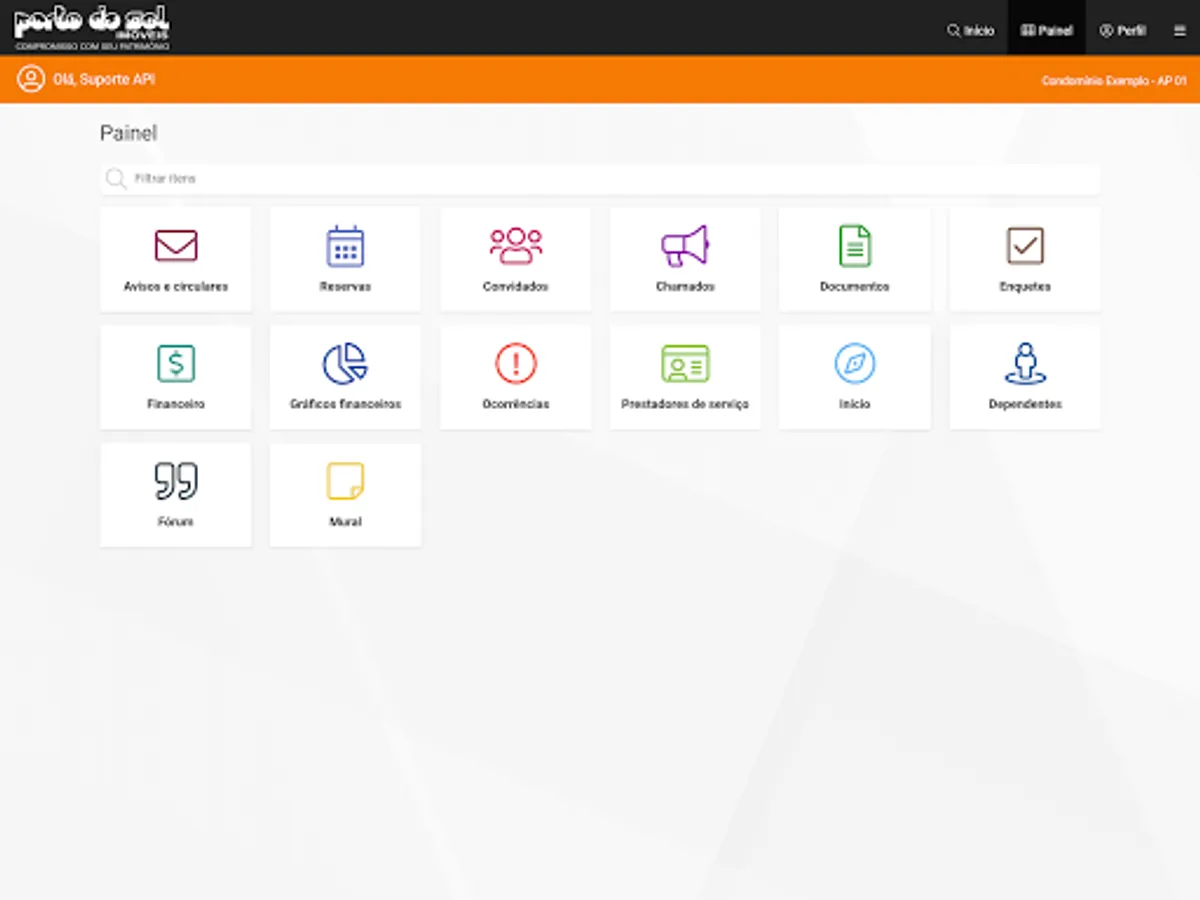Click the Olá, Suporte API greeting

click(x=104, y=79)
